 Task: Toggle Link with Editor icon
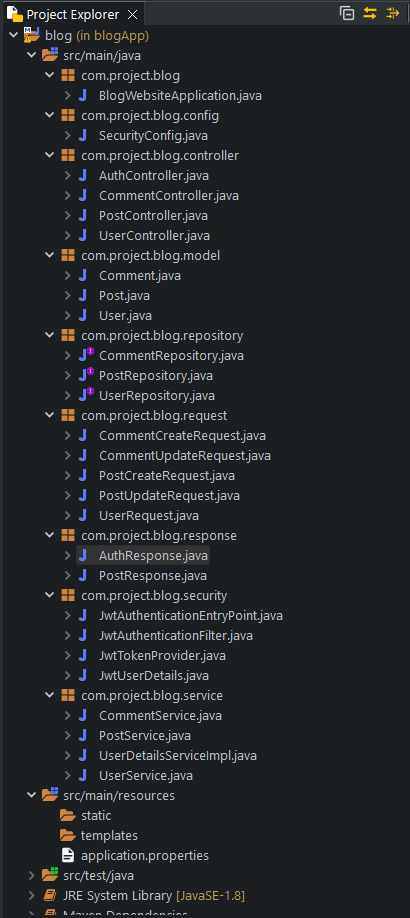point(370,13)
